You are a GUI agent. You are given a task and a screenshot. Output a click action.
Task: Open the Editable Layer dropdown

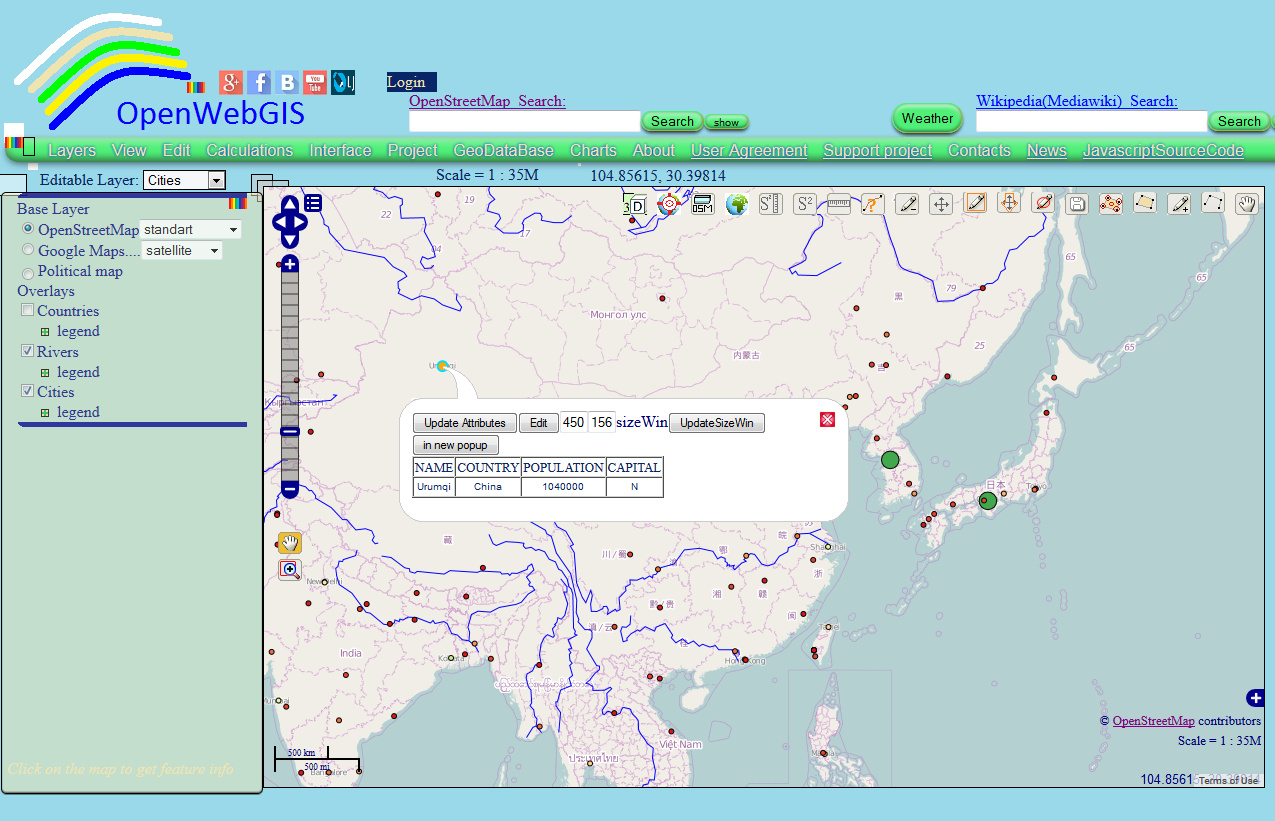(x=184, y=180)
